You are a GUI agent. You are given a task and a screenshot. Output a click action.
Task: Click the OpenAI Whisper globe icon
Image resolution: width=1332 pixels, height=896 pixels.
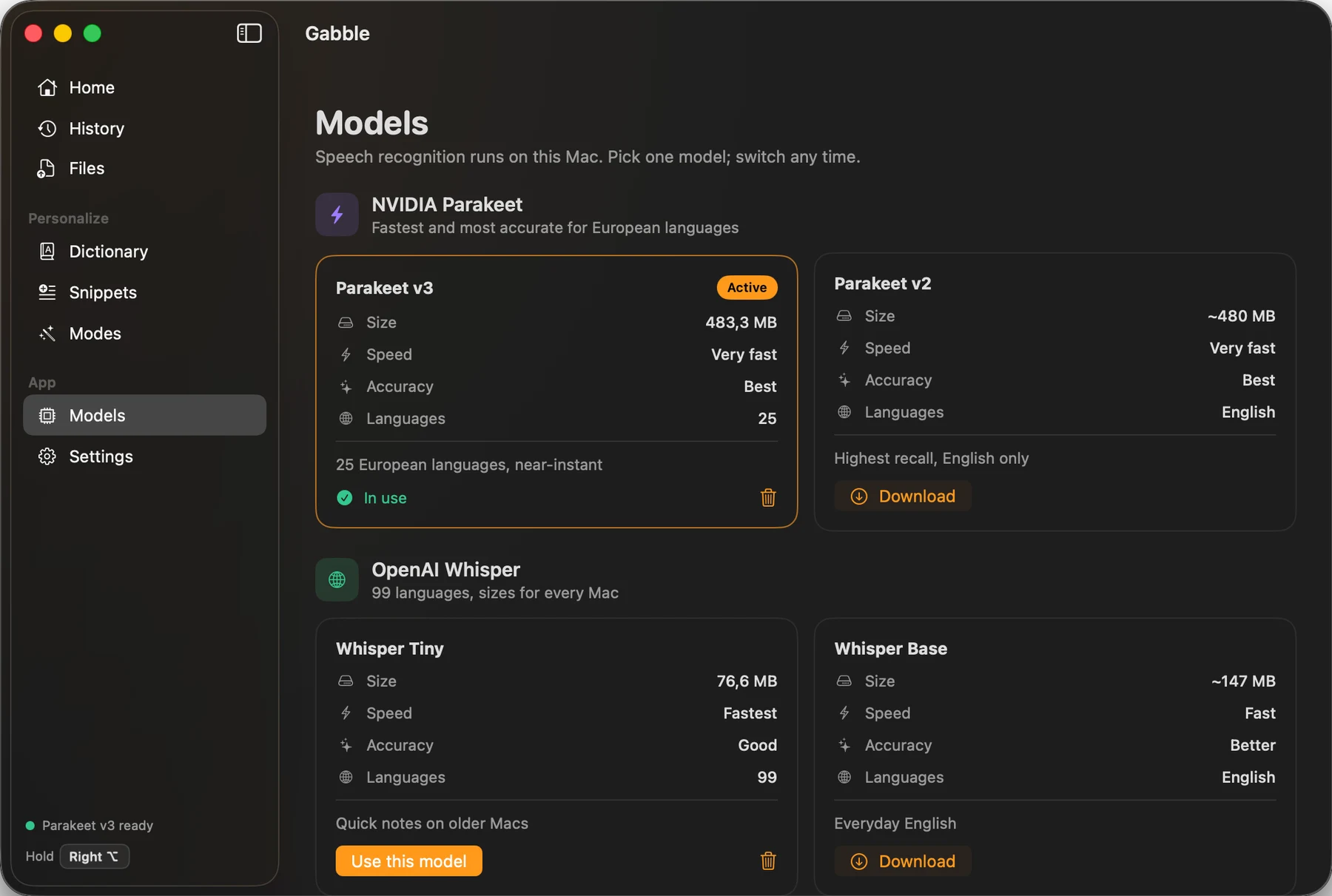pos(337,580)
